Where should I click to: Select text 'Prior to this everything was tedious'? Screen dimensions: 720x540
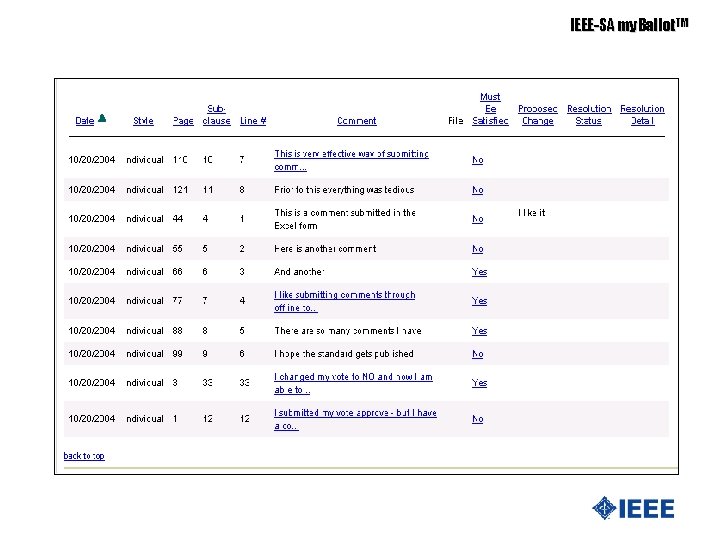coord(344,190)
